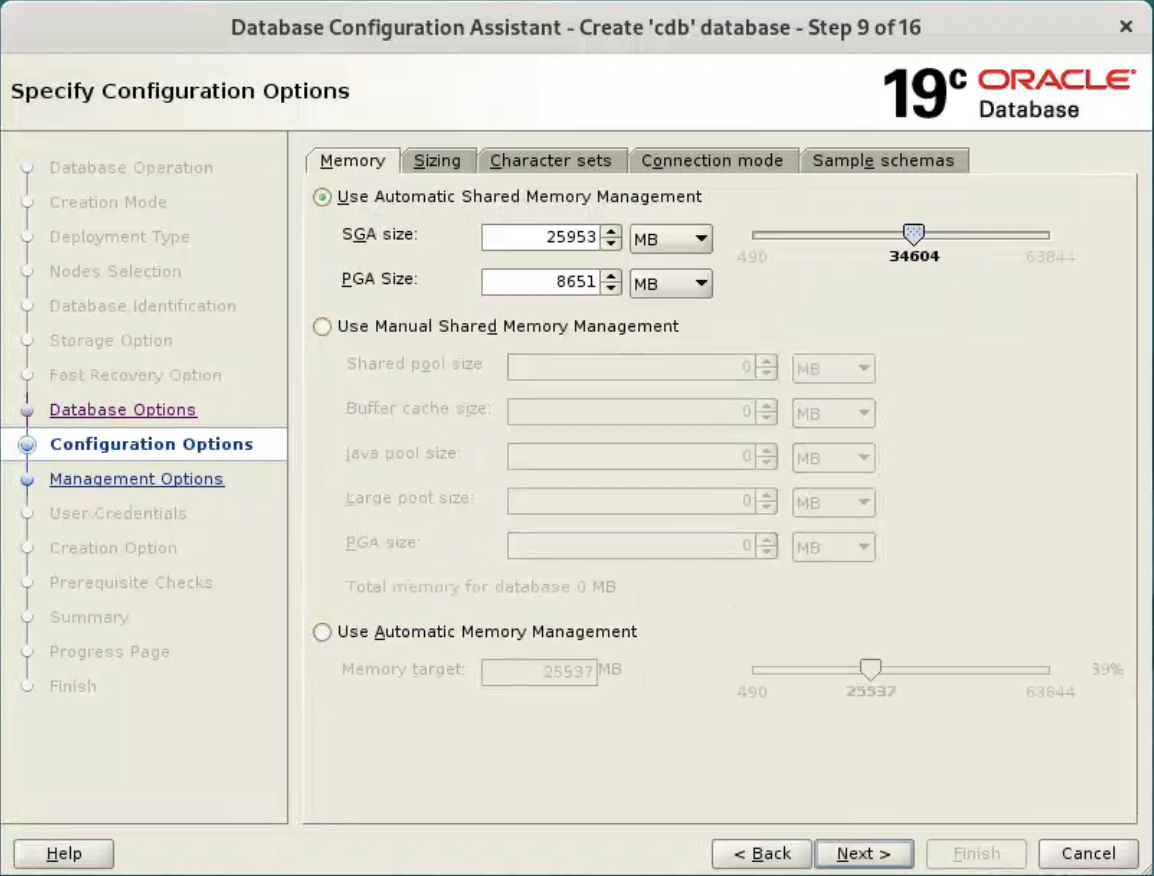
Task: Increase Buffer cache size with up spinner
Action: coord(766,406)
